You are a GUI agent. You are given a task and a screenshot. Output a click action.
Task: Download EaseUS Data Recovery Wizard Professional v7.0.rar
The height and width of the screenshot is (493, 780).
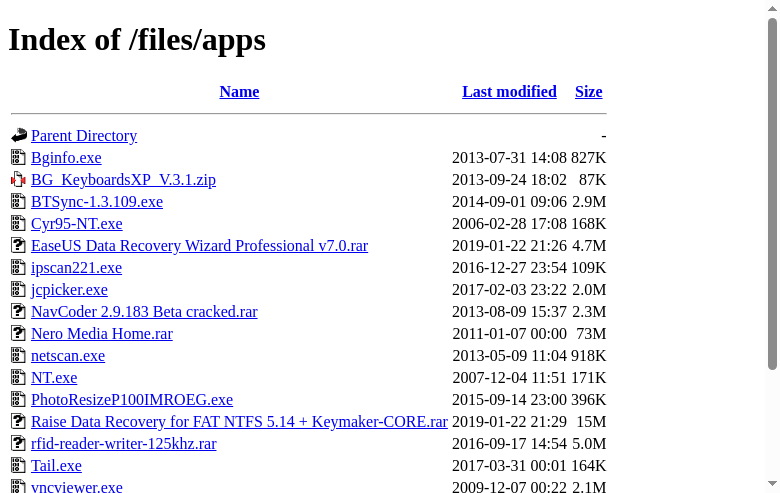pyautogui.click(x=199, y=245)
